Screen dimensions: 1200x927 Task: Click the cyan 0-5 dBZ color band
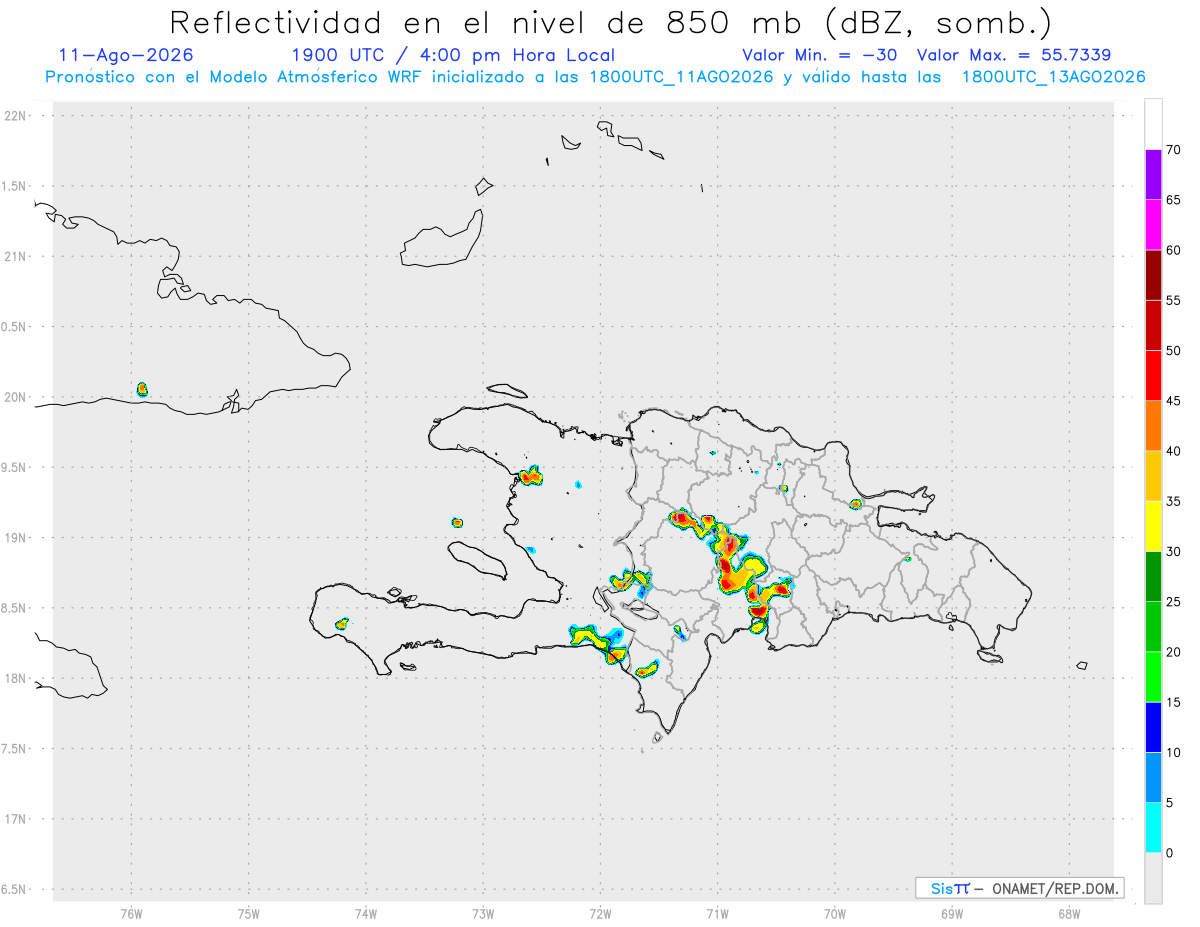point(1153,828)
